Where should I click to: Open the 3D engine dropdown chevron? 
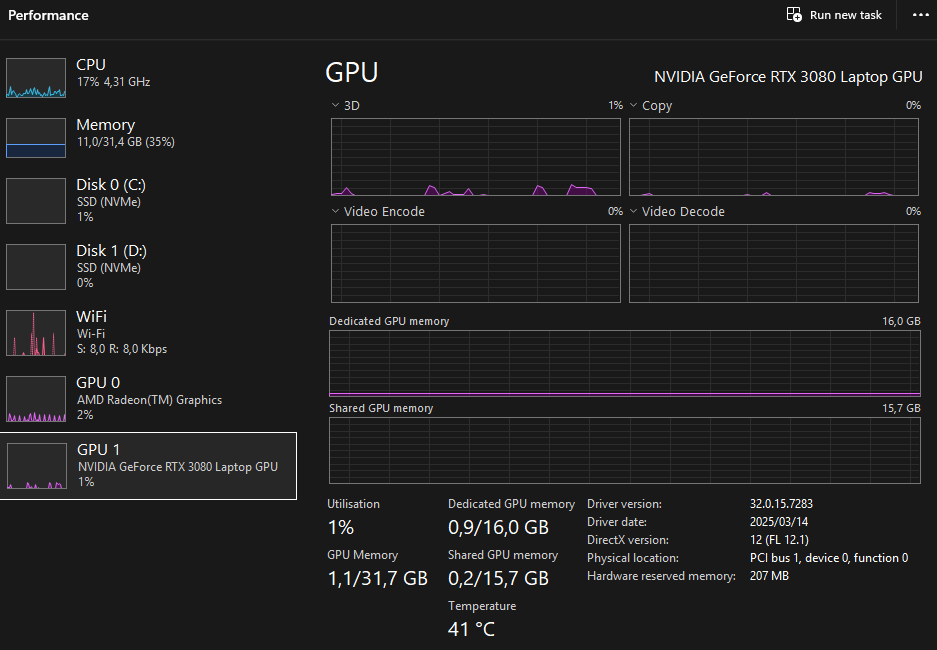coord(335,105)
